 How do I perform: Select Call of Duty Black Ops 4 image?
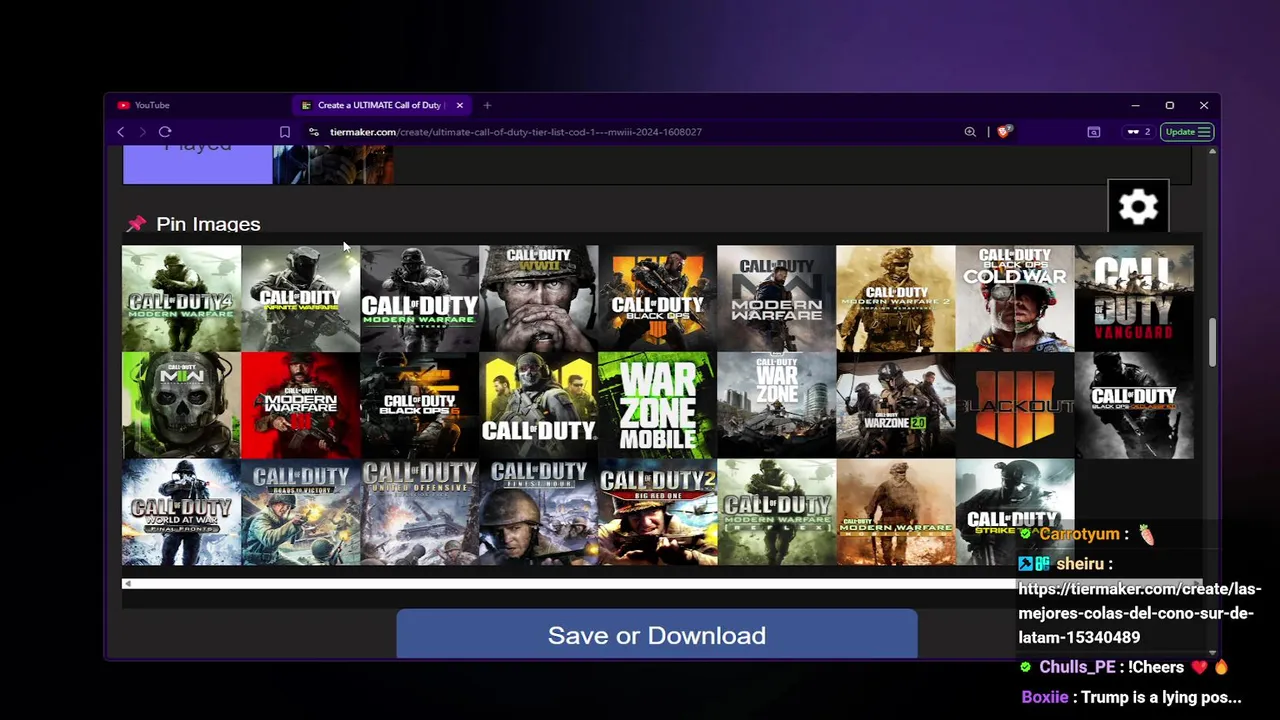[x=657, y=298]
